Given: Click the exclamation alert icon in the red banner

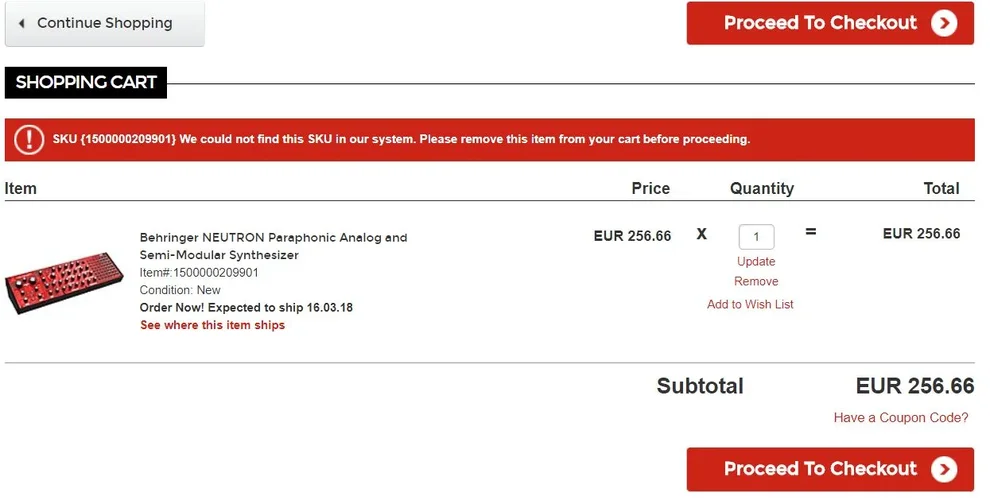Looking at the screenshot, I should point(29,139).
